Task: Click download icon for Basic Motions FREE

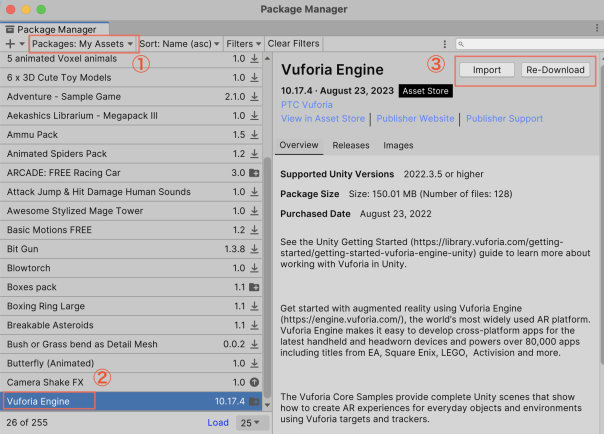Action: click(254, 230)
